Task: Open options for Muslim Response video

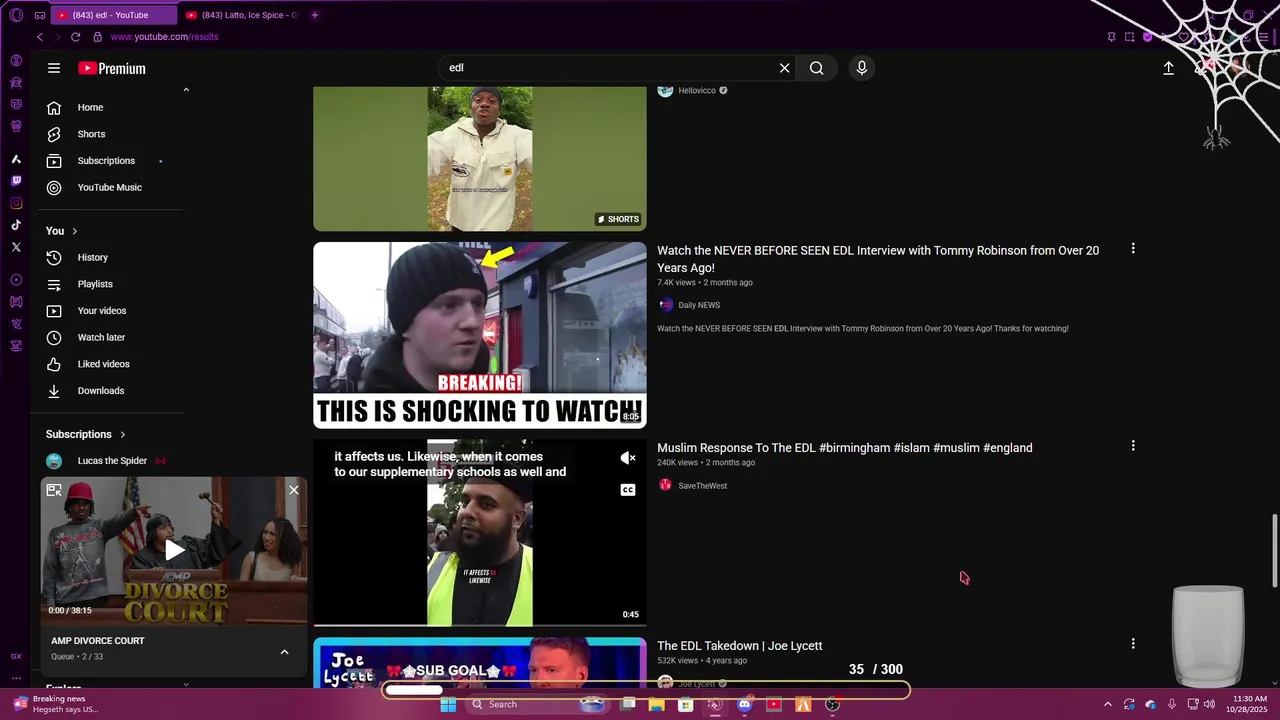Action: (x=1133, y=446)
